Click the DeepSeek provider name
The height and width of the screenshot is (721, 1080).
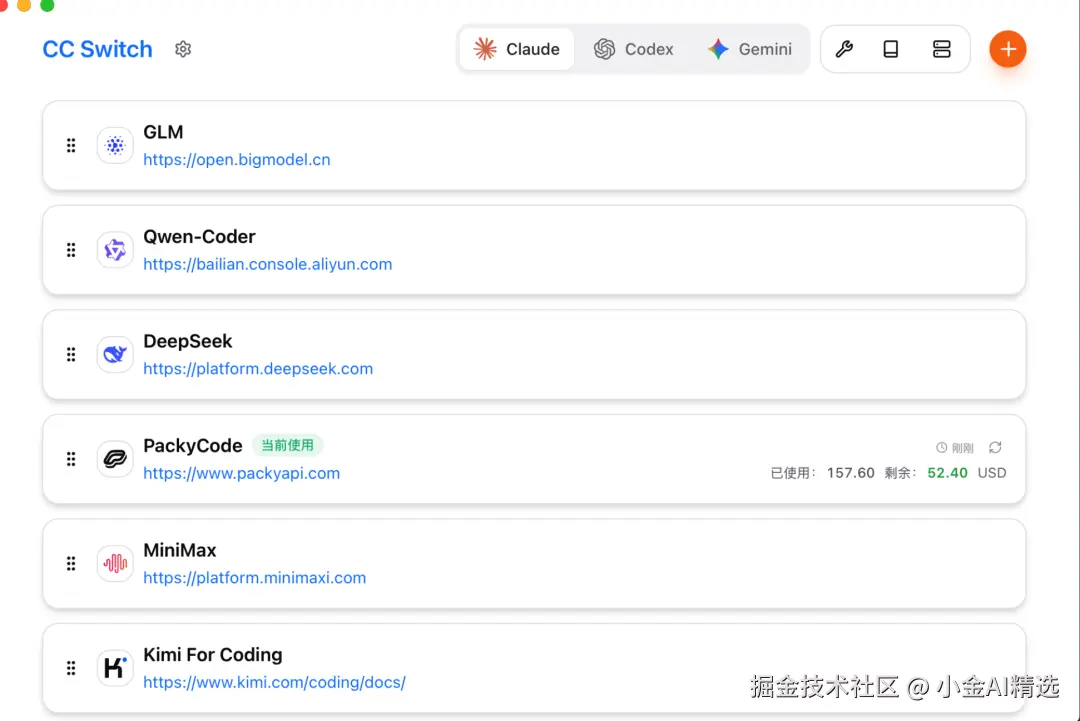pyautogui.click(x=187, y=342)
